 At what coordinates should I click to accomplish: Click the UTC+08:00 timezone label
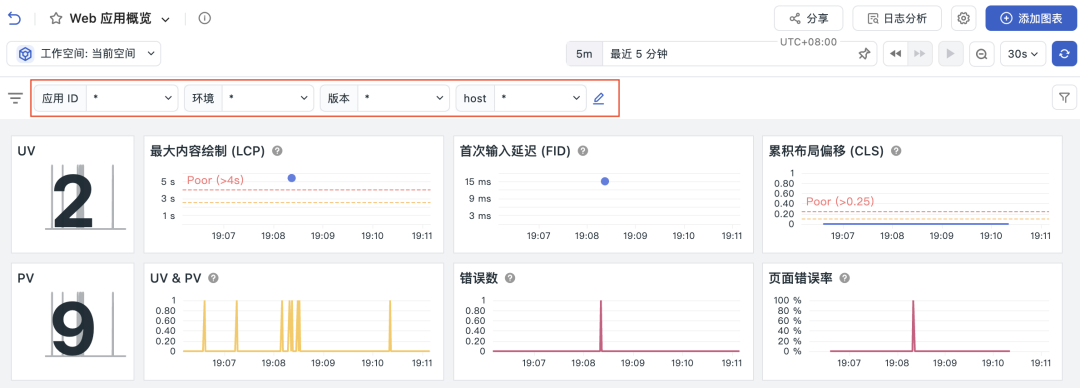click(809, 42)
